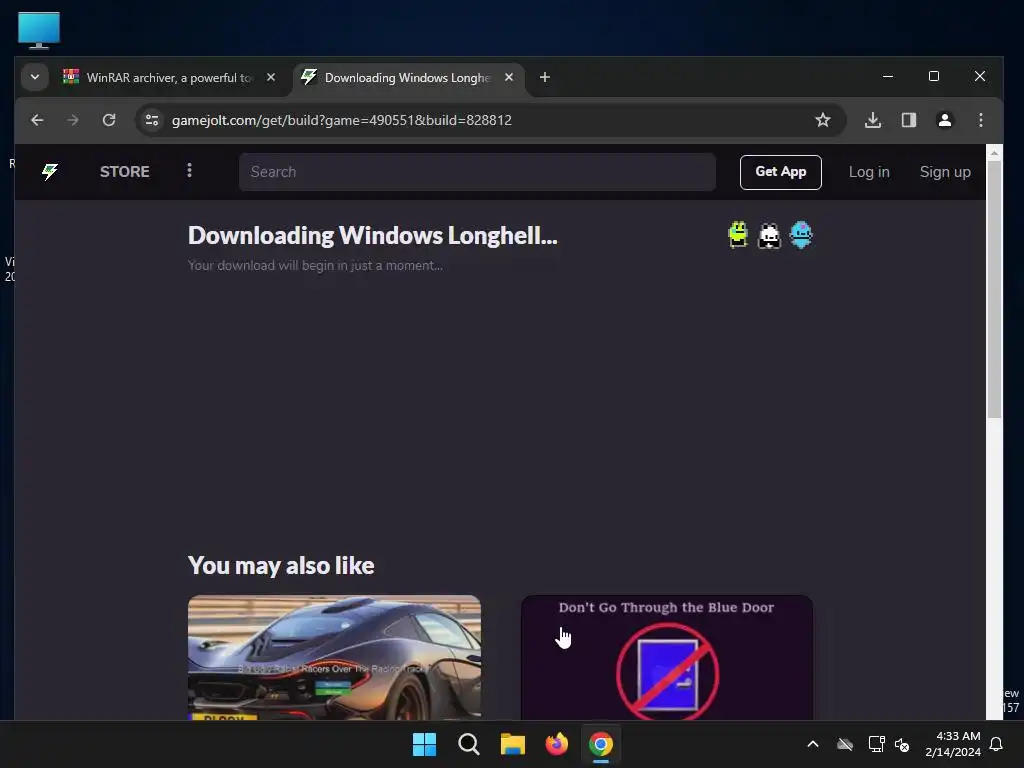Viewport: 1024px width, 768px height.
Task: Click the browser forward arrow
Action: [73, 120]
